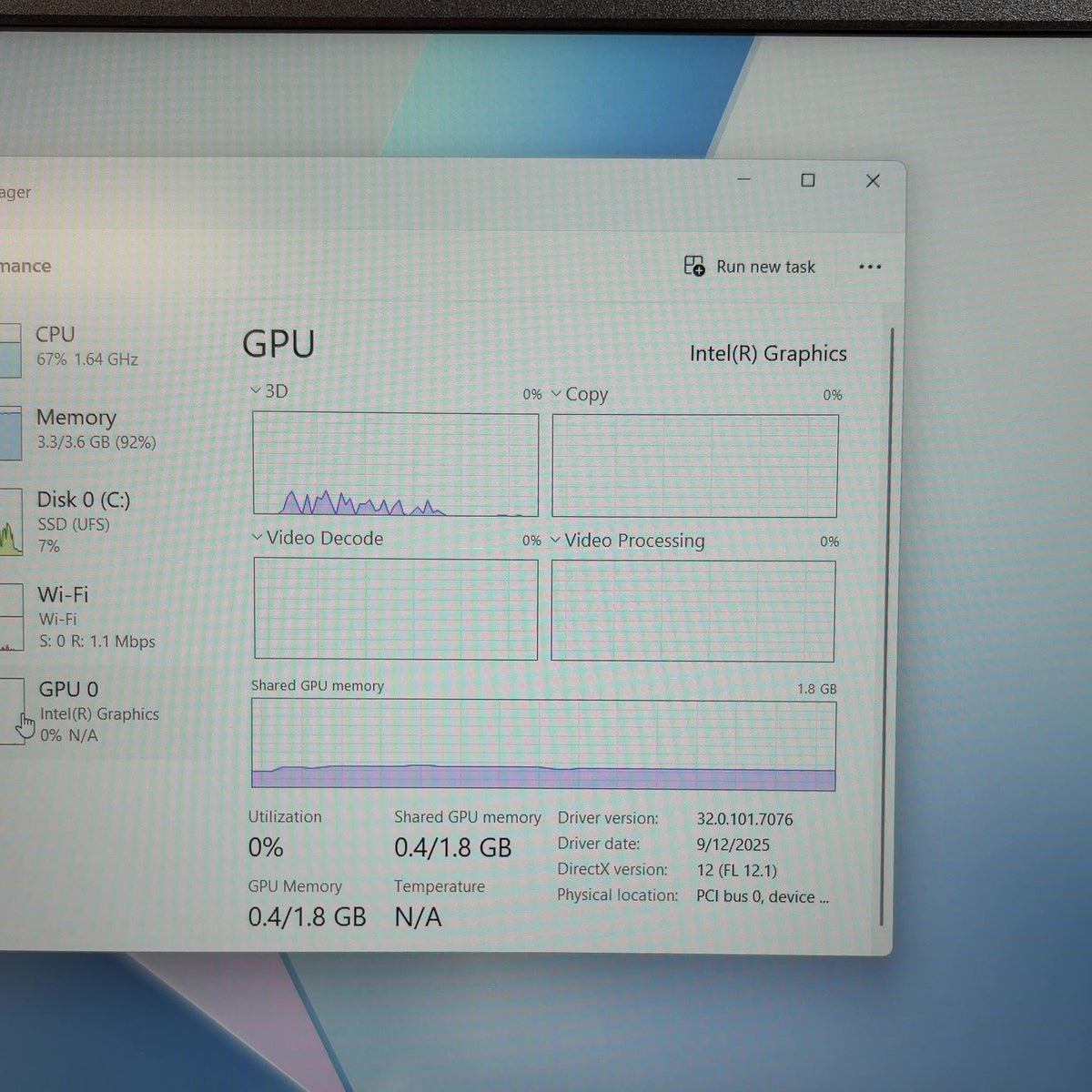The height and width of the screenshot is (1092, 1092).
Task: Click the 3D usage graph
Action: [x=396, y=464]
